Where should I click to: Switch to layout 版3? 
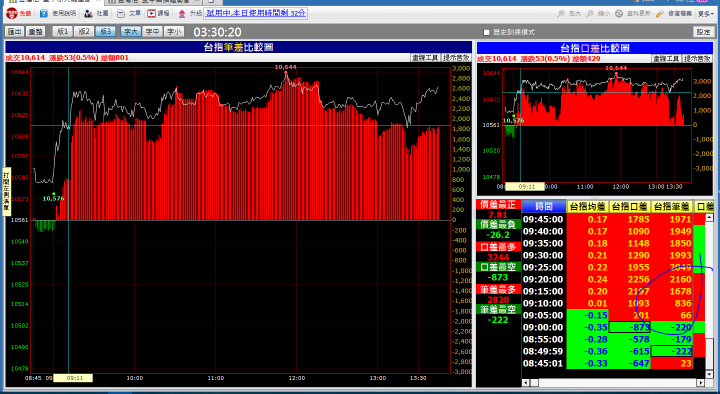point(106,31)
